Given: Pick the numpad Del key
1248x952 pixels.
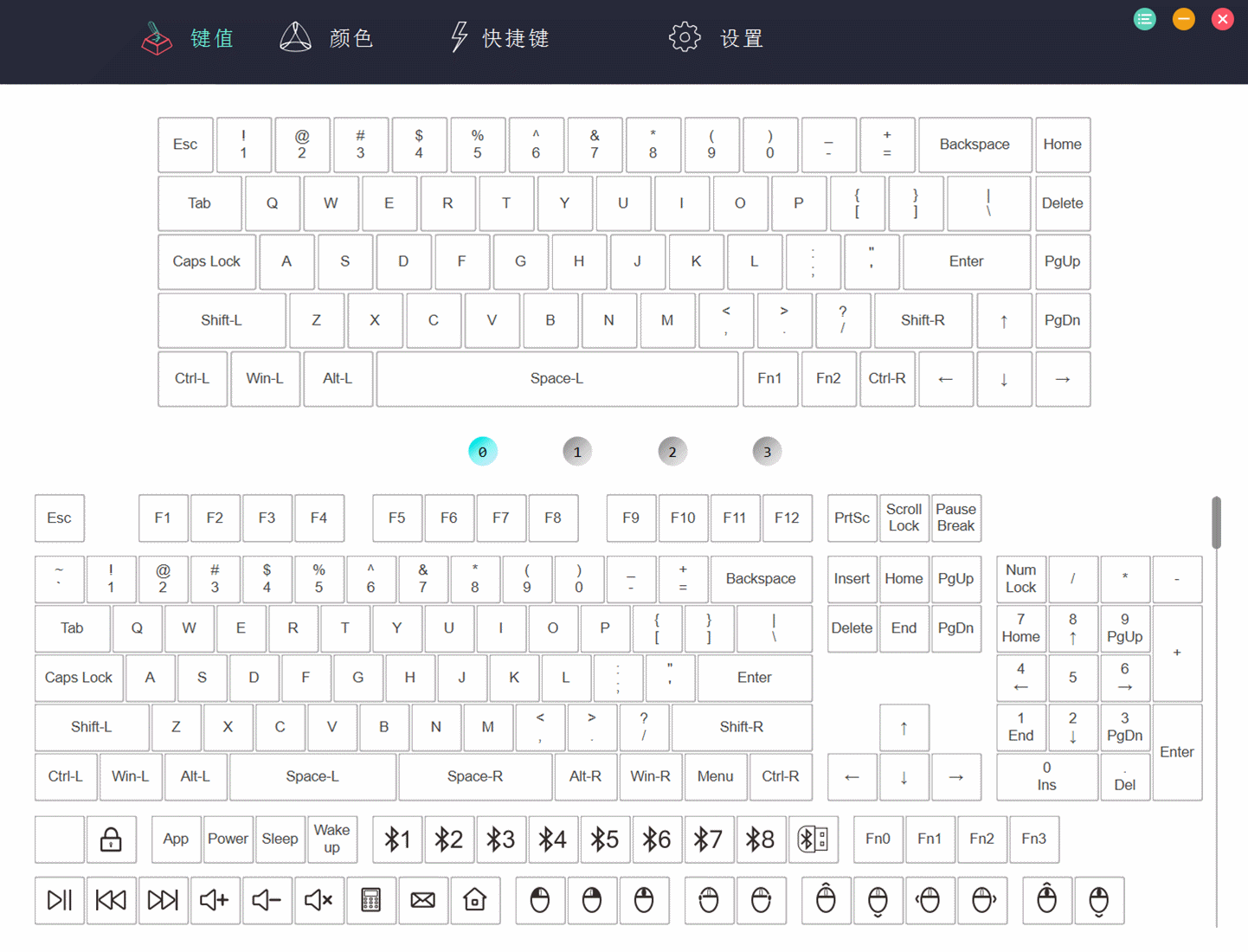Looking at the screenshot, I should (1124, 776).
